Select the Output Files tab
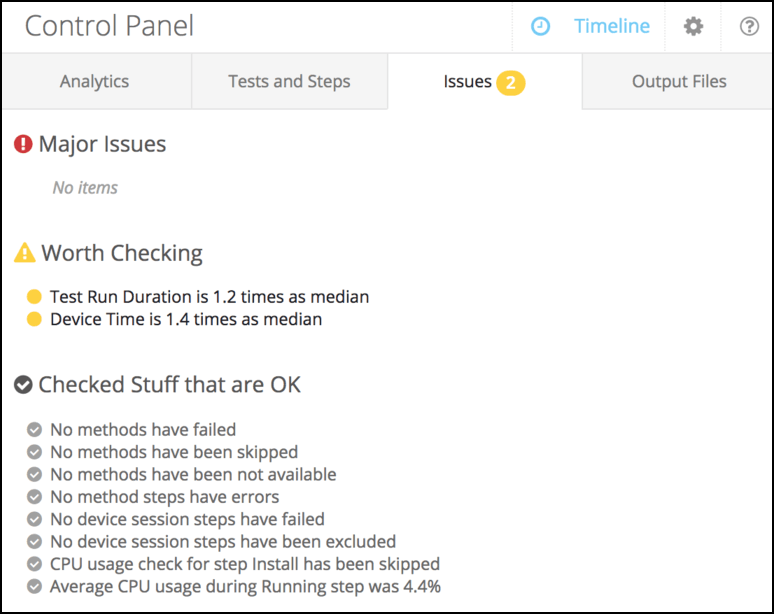 point(679,82)
